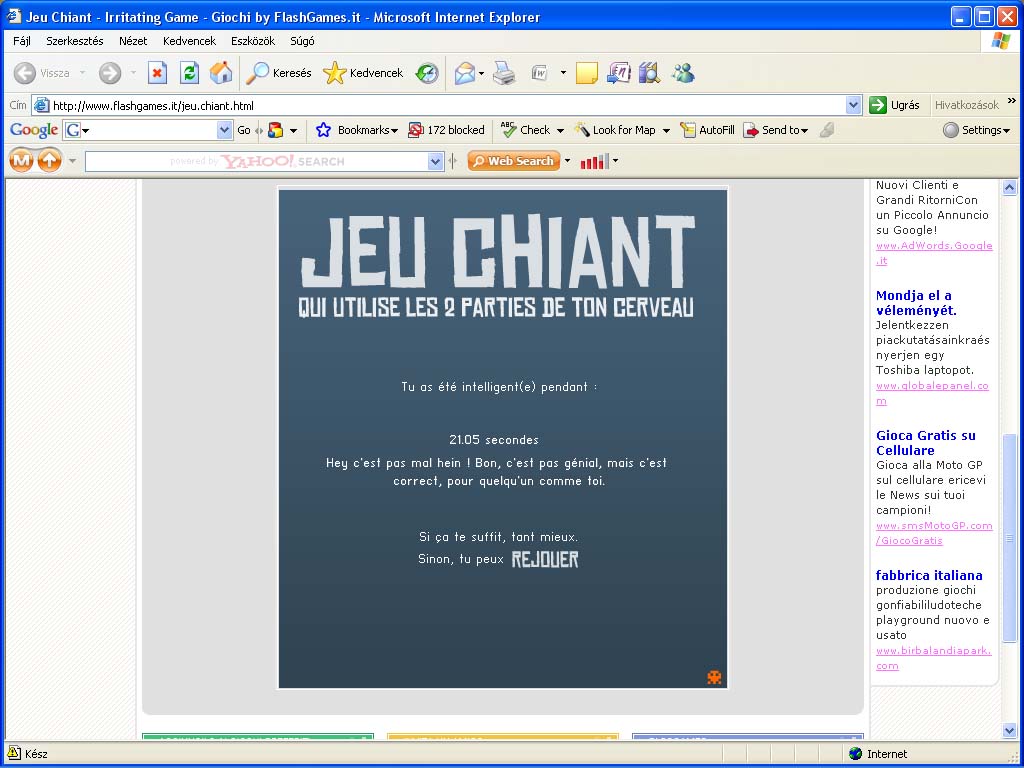Click the Forward arrow button
The width and height of the screenshot is (1024, 768).
(110, 73)
